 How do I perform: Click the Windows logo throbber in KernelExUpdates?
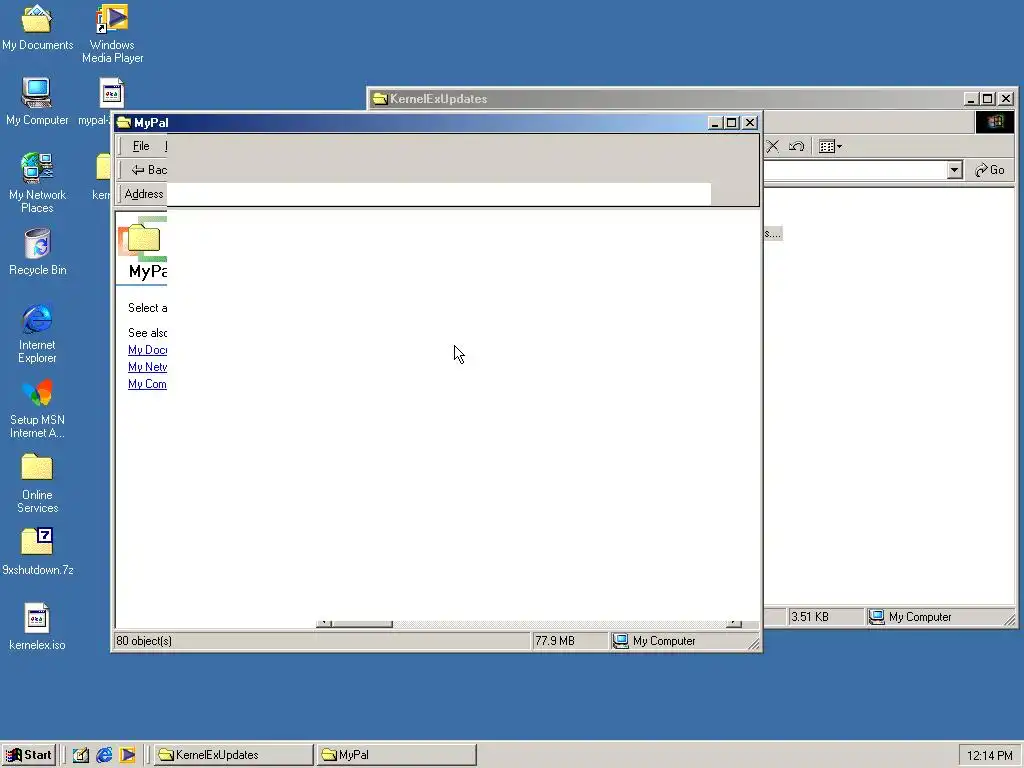995,122
